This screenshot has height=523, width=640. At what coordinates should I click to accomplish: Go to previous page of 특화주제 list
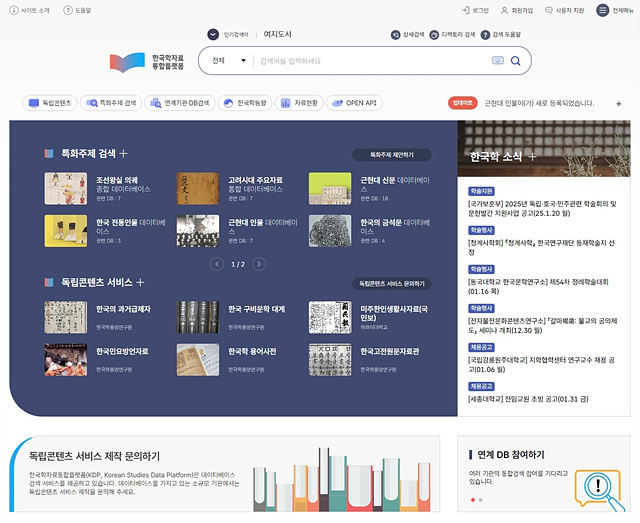click(x=217, y=264)
